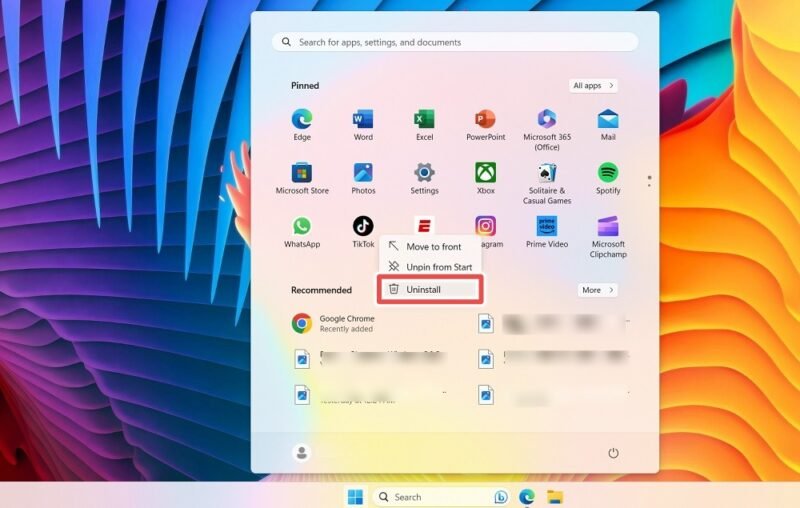Expand the All apps list
This screenshot has height=508, width=800.
[593, 86]
